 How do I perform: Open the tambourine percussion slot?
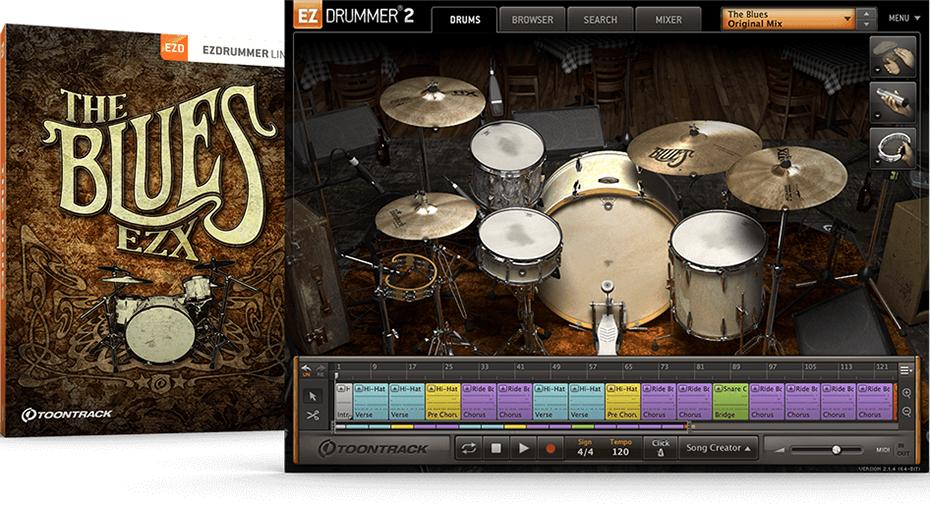click(x=893, y=147)
